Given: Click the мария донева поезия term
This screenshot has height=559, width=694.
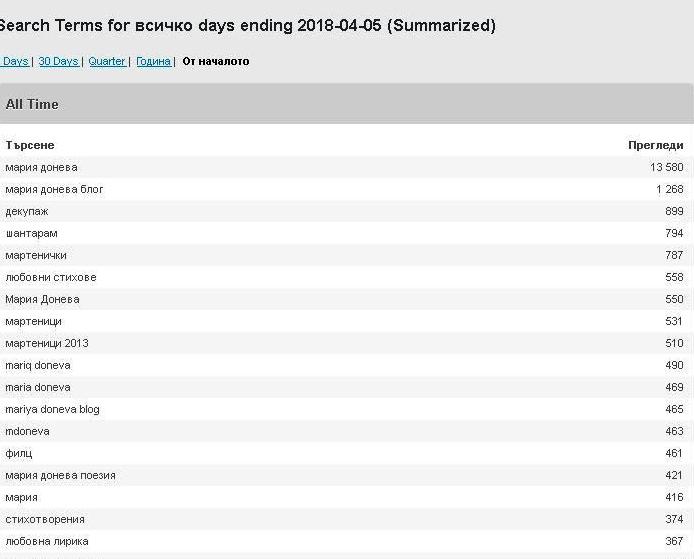Looking at the screenshot, I should click(x=60, y=475).
